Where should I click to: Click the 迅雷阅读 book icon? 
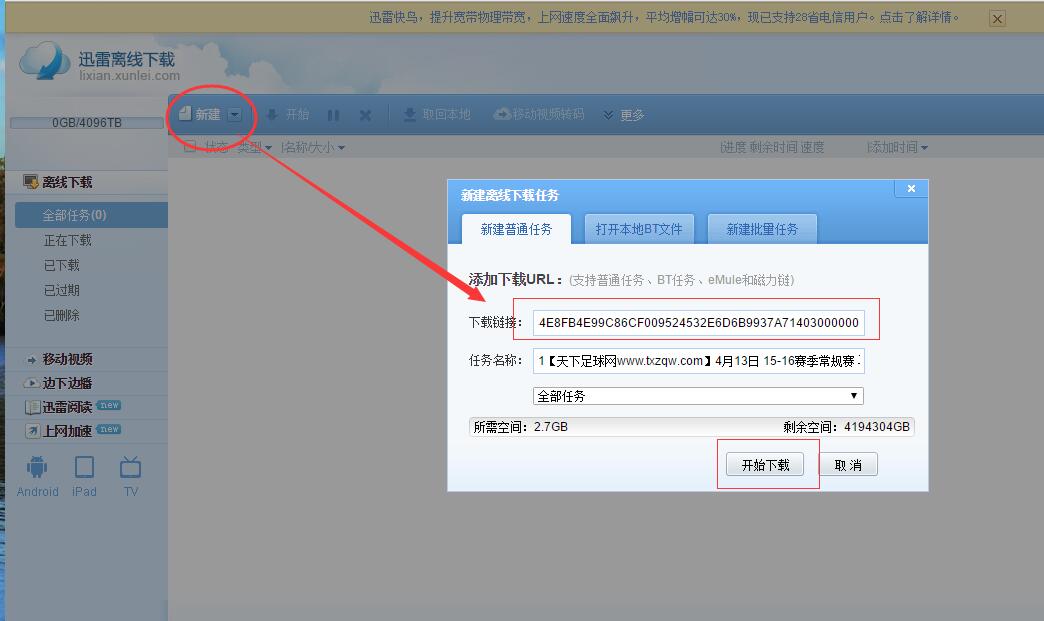pos(32,407)
